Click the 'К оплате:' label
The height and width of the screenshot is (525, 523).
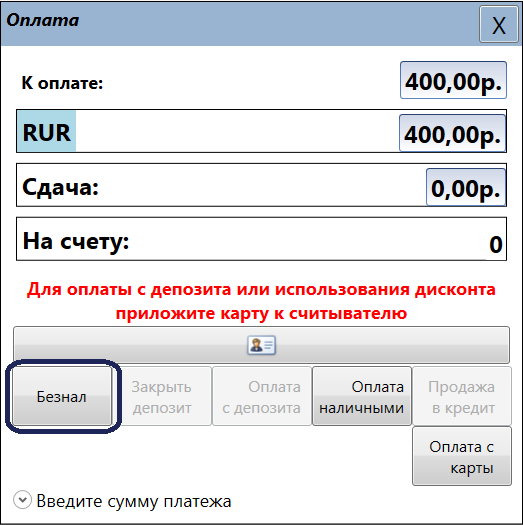(62, 83)
